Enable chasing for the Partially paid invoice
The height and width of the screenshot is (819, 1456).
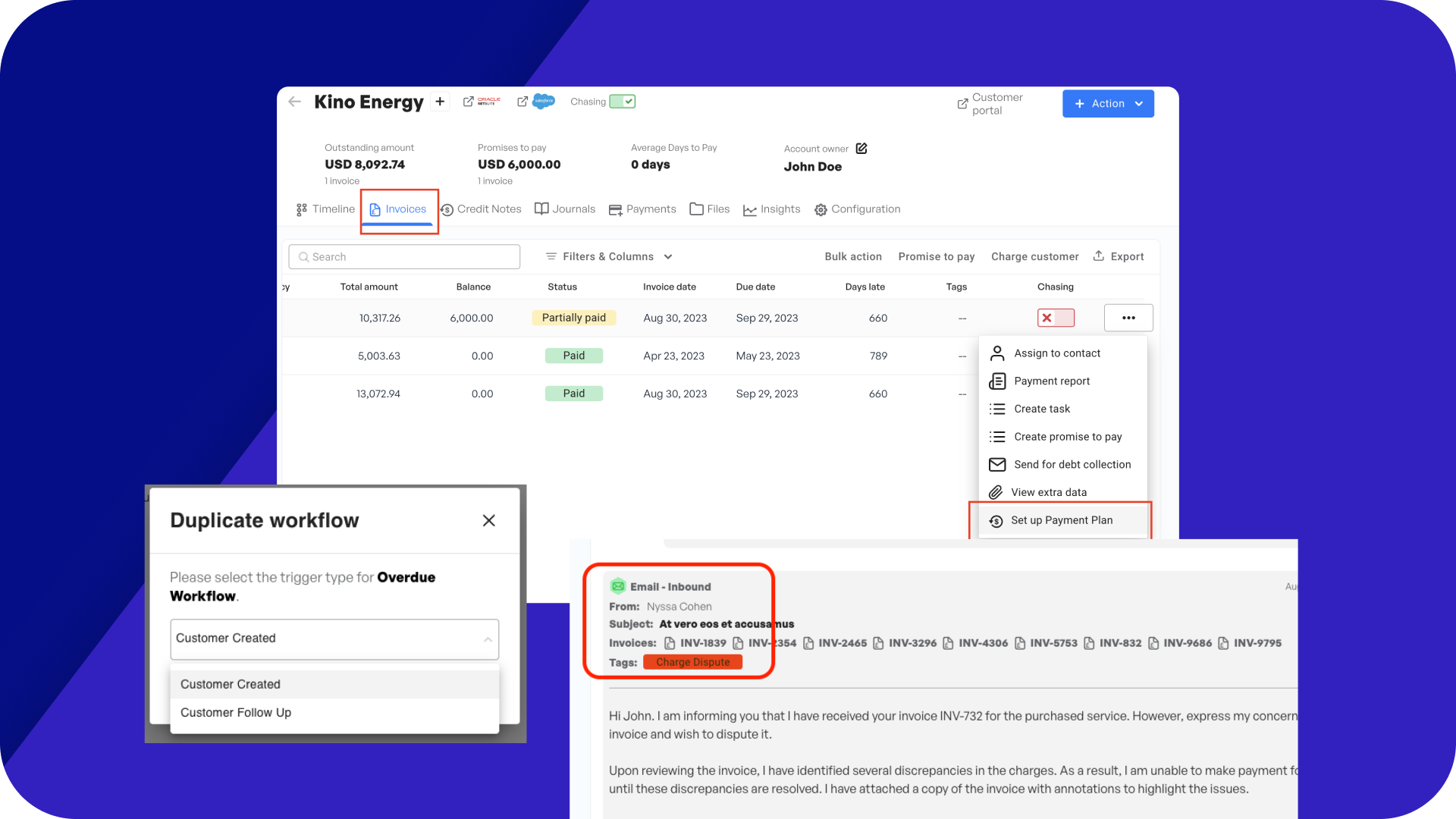pos(1056,318)
